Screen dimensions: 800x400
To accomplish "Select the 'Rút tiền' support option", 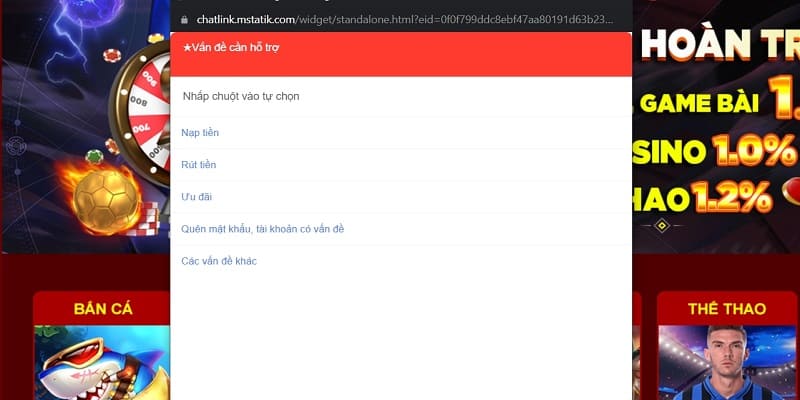I will (x=199, y=165).
